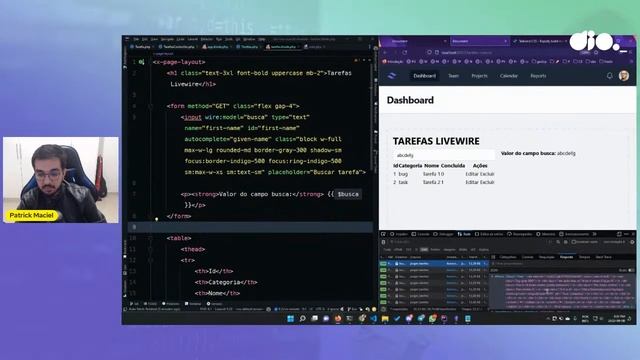Click the app logo in navbar

(x=392, y=76)
